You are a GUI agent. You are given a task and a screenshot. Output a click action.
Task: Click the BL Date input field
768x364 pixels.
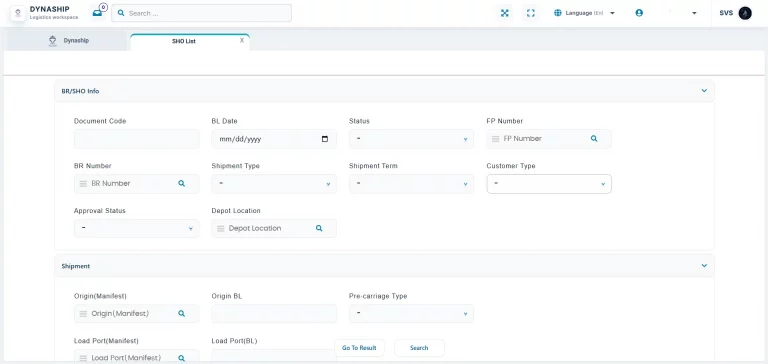pyautogui.click(x=274, y=139)
